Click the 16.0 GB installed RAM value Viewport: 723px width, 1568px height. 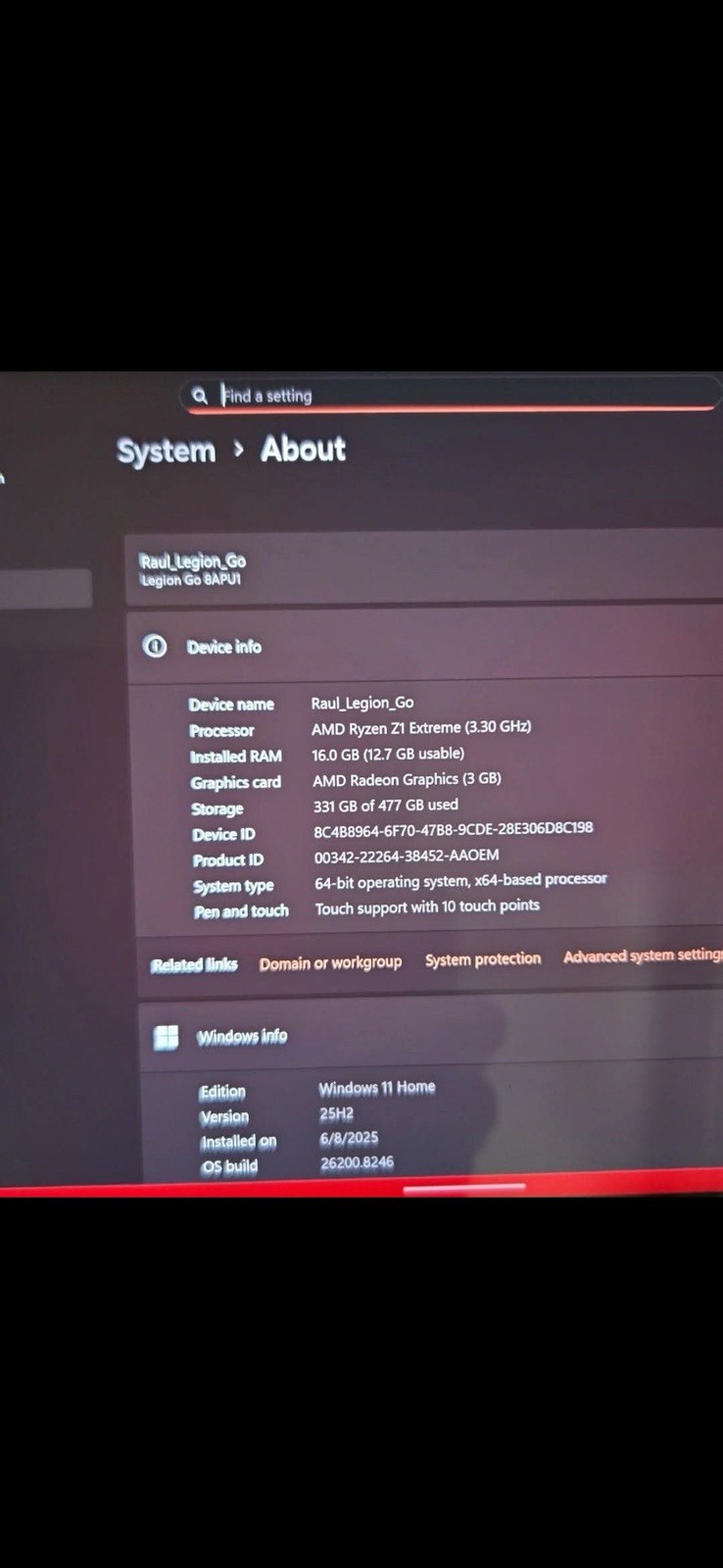tap(388, 754)
